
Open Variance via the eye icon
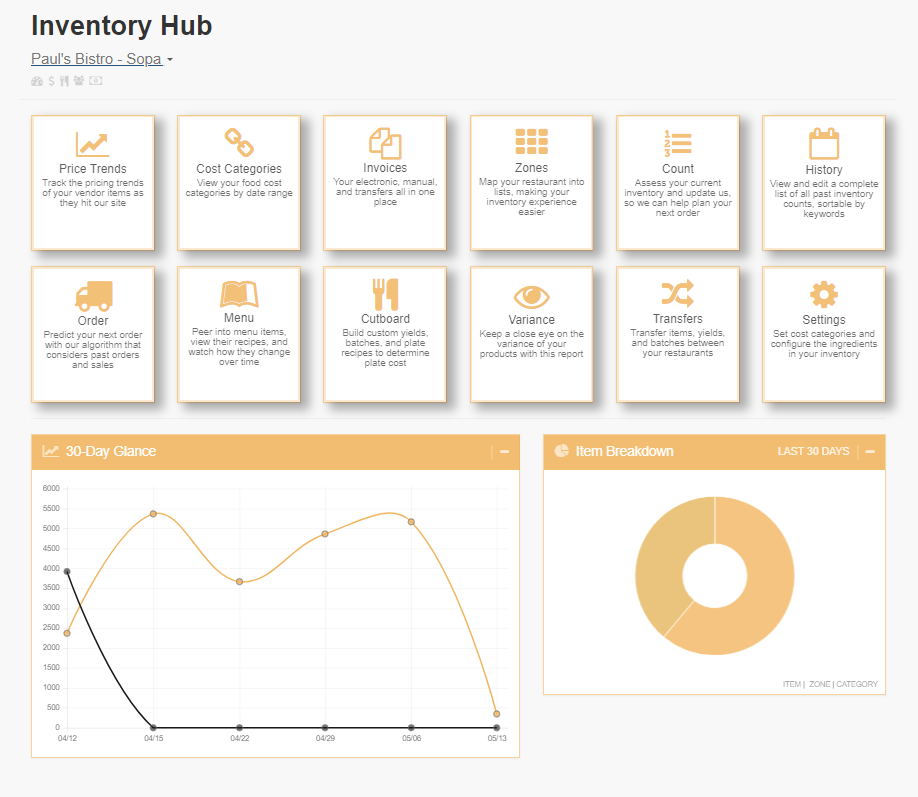click(x=532, y=295)
